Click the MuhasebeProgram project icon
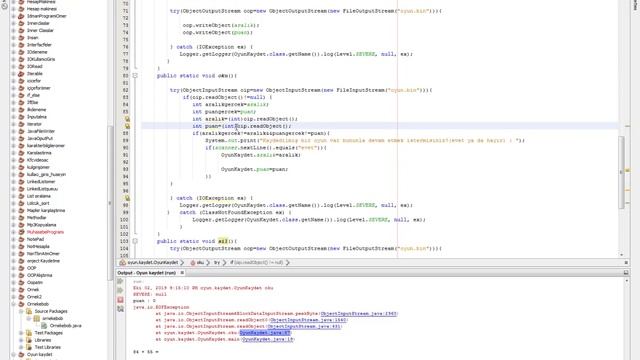This screenshot has height=360, width=640. pos(21,232)
